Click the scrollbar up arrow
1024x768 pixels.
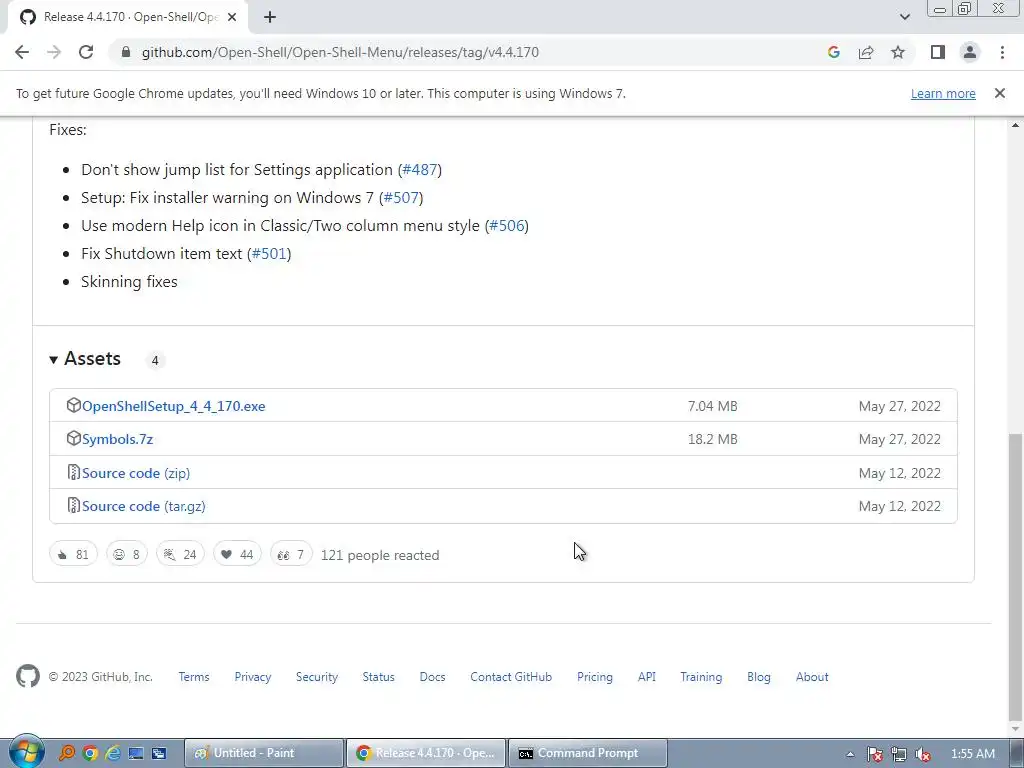[x=1016, y=125]
